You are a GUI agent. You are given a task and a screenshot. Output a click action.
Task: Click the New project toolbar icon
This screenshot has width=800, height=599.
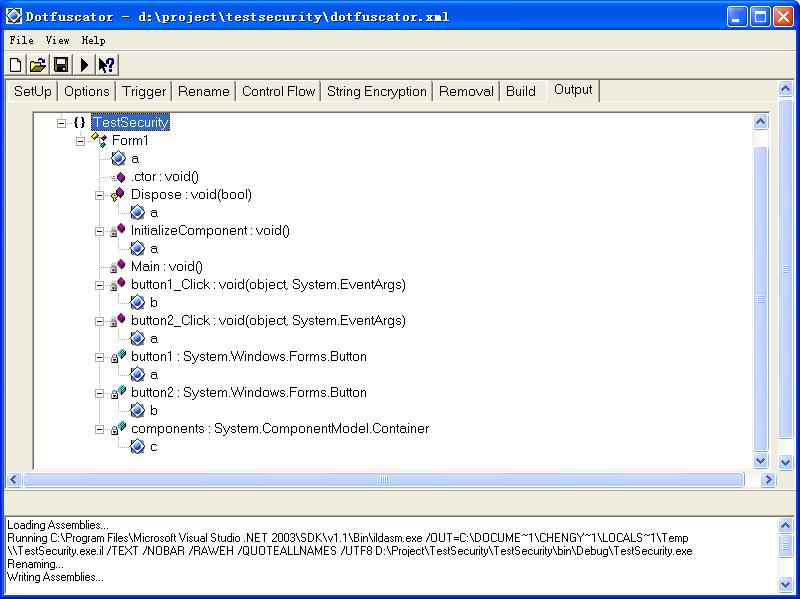pos(16,65)
